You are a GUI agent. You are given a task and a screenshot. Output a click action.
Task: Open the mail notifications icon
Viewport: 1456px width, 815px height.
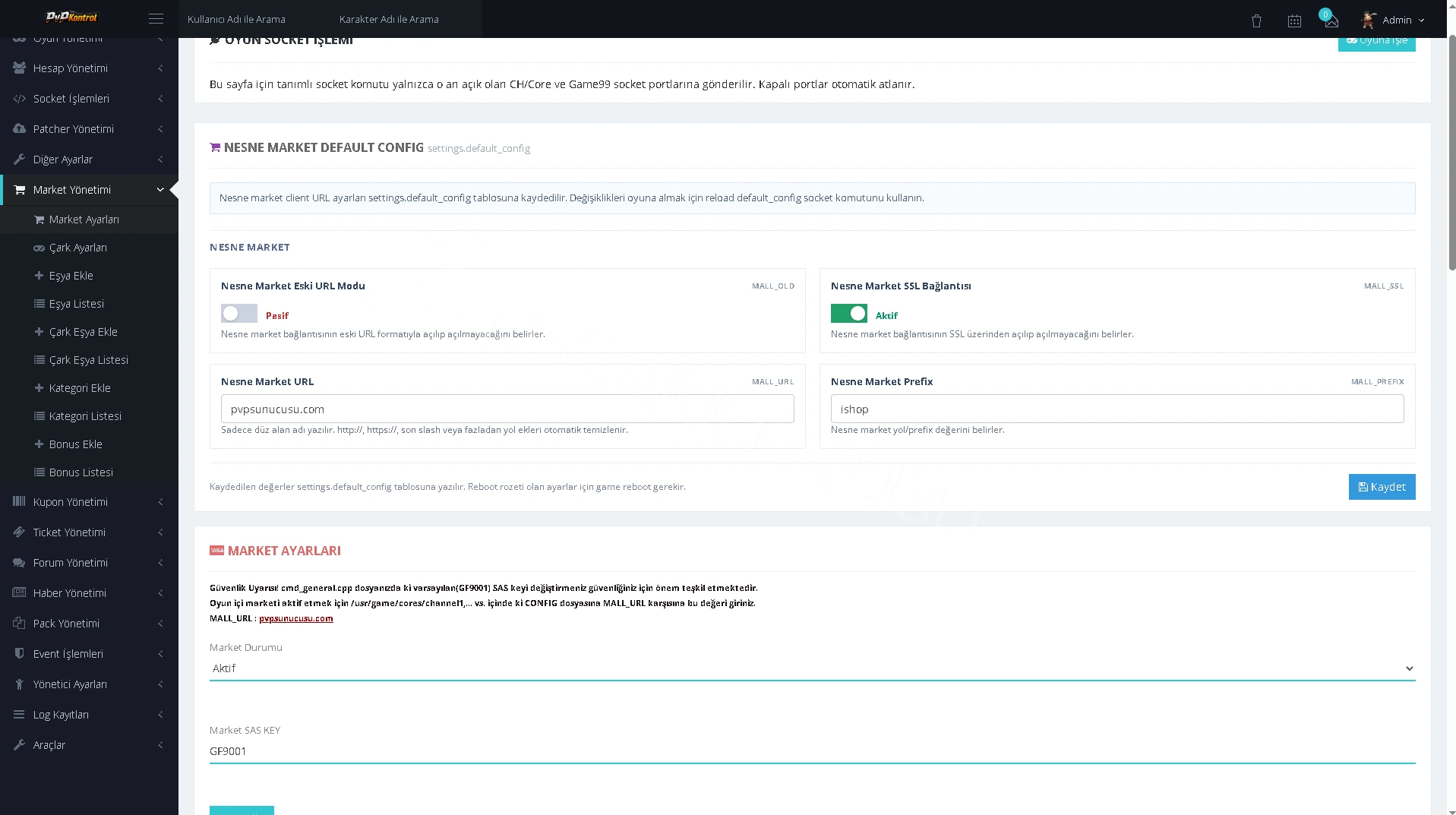1331,21
